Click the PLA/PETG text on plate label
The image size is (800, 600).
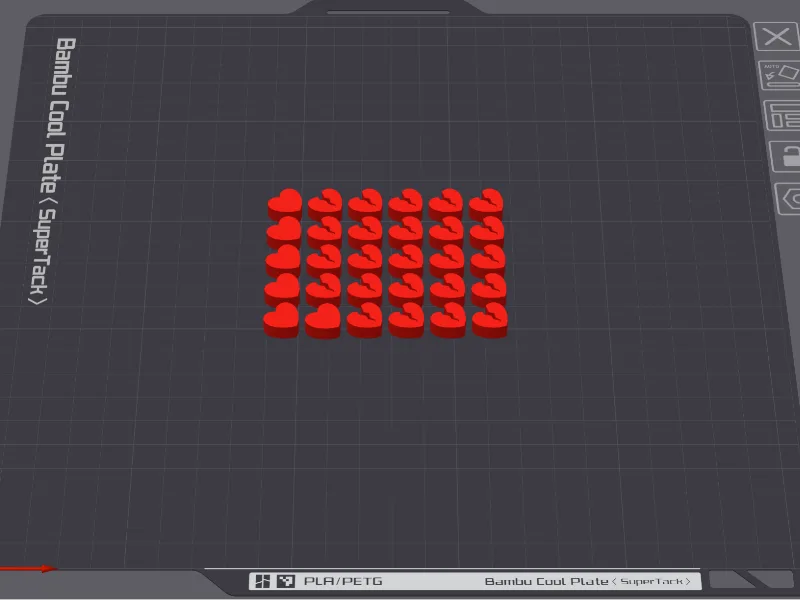click(x=343, y=581)
